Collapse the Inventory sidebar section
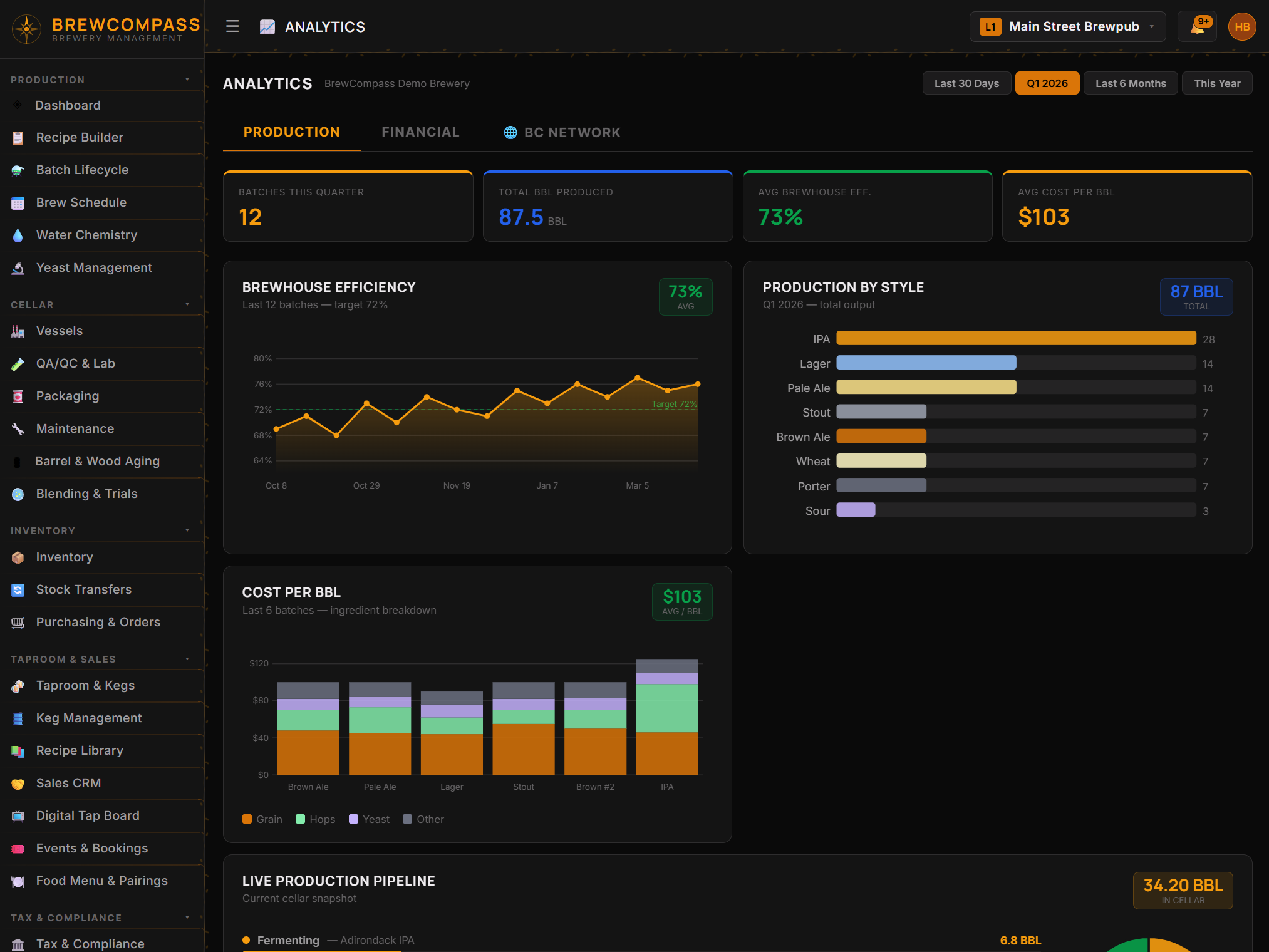 pos(187,530)
